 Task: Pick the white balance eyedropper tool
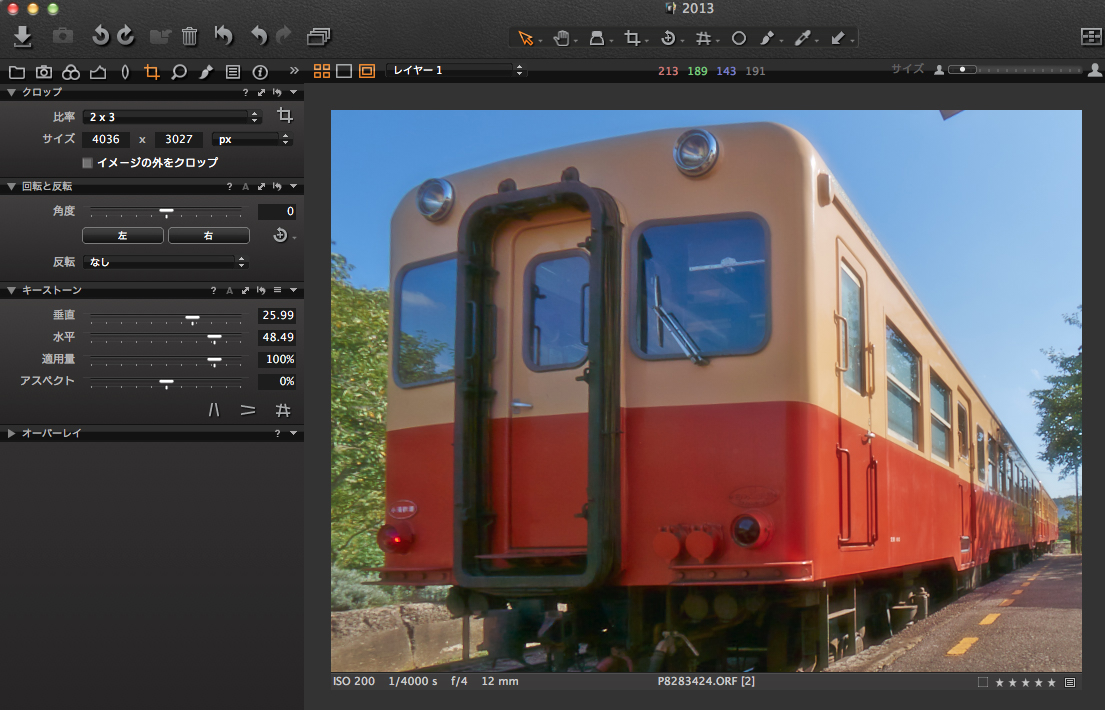click(802, 38)
